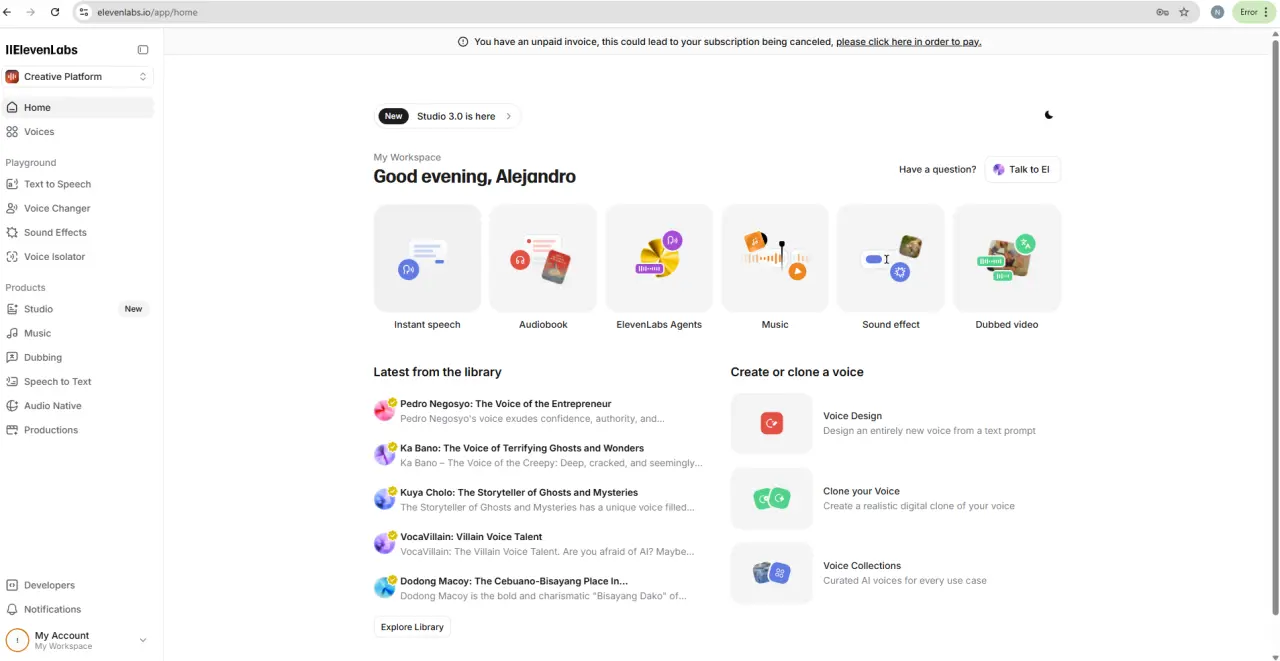This screenshot has width=1280, height=661.
Task: Open Ka Bano voice entry
Action: pyautogui.click(x=538, y=455)
